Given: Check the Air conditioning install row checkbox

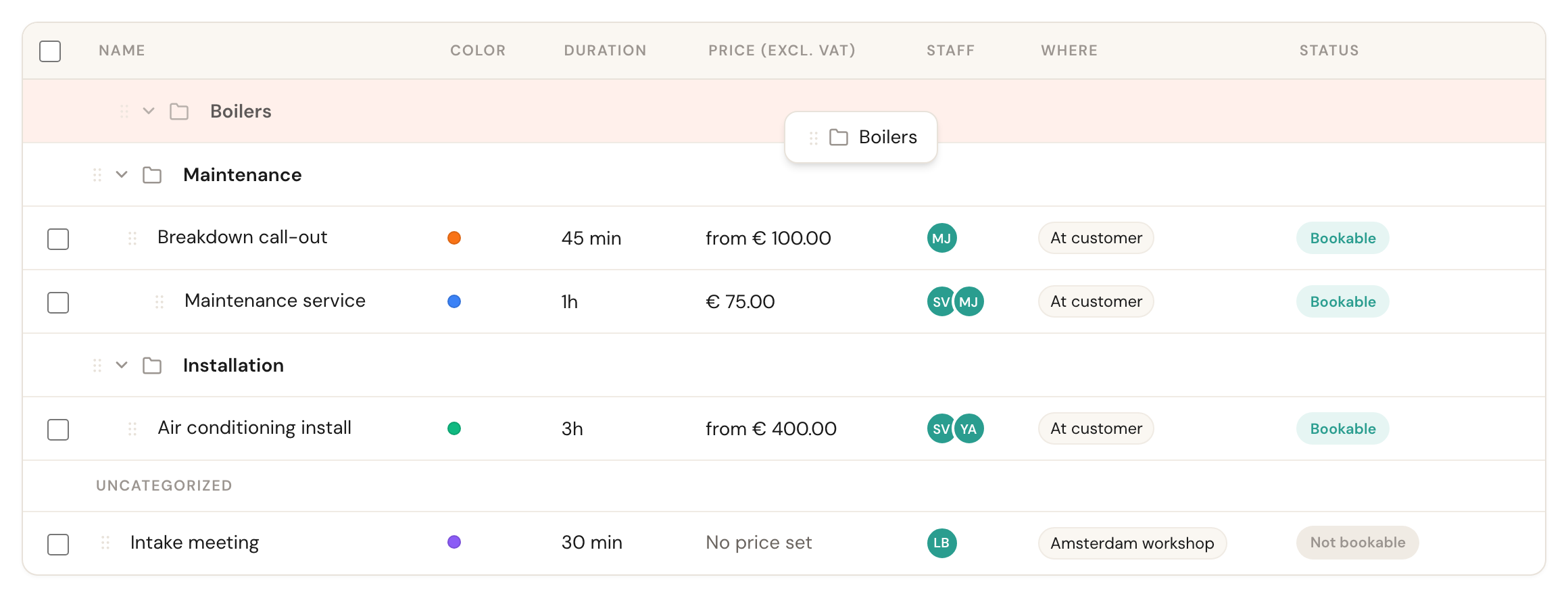Looking at the screenshot, I should pyautogui.click(x=58, y=430).
